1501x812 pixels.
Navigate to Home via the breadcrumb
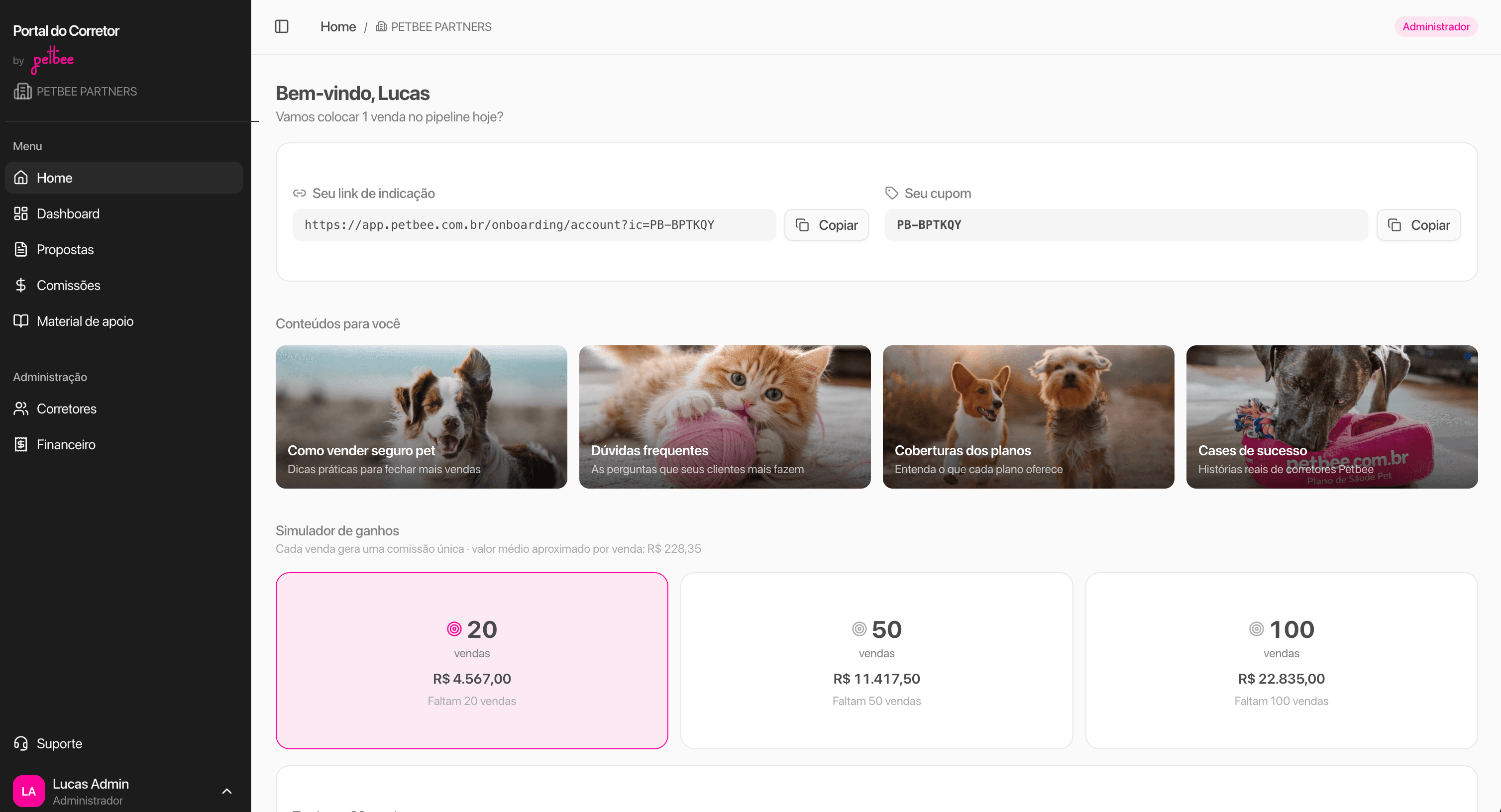point(338,26)
